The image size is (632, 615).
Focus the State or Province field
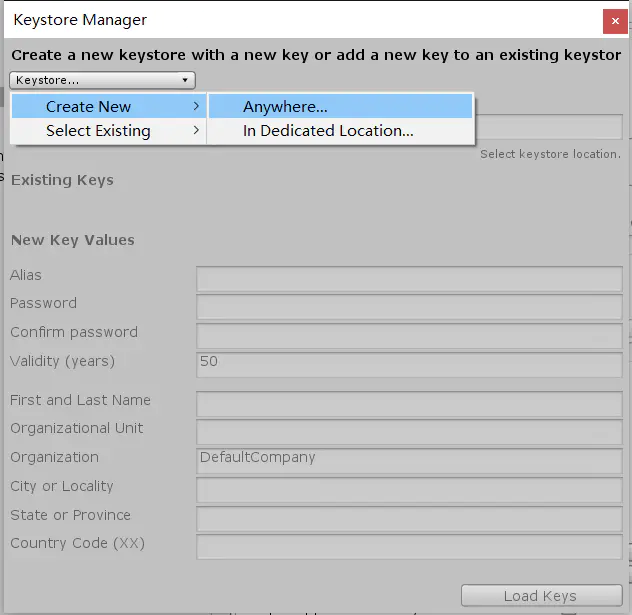coord(409,519)
